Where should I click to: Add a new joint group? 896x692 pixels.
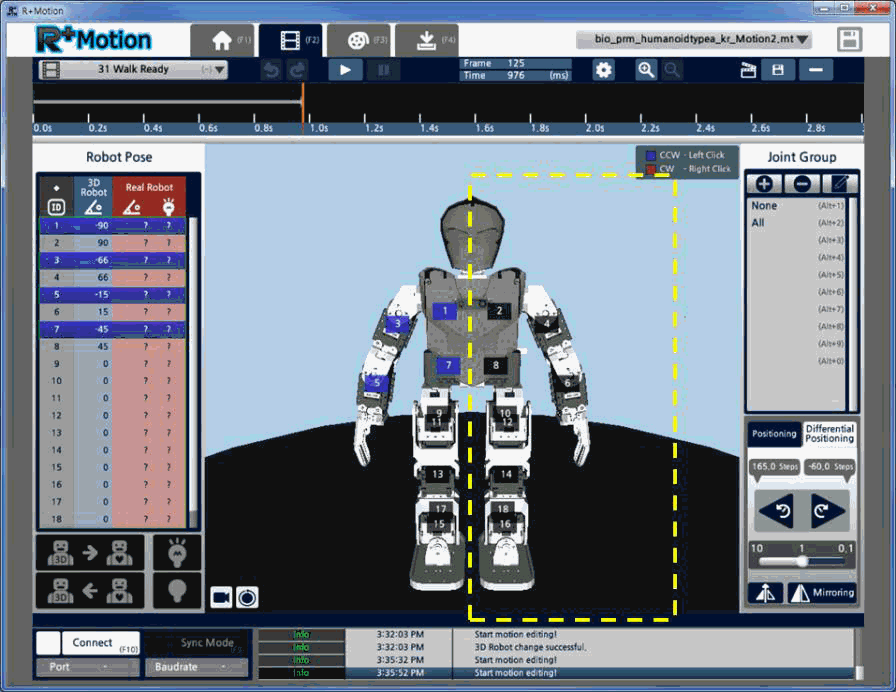coord(765,184)
